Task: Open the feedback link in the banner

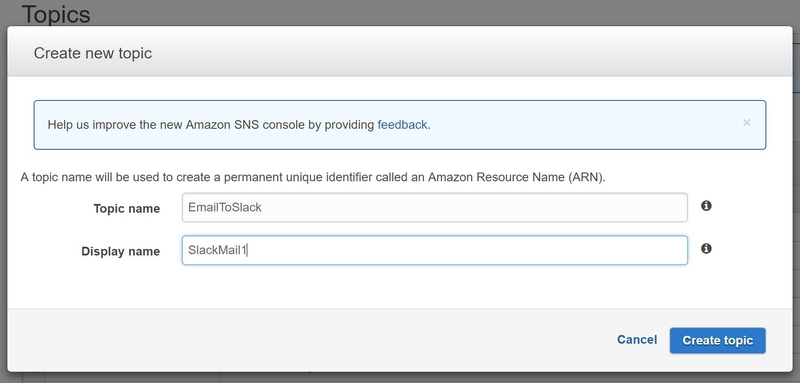Action: click(x=402, y=125)
